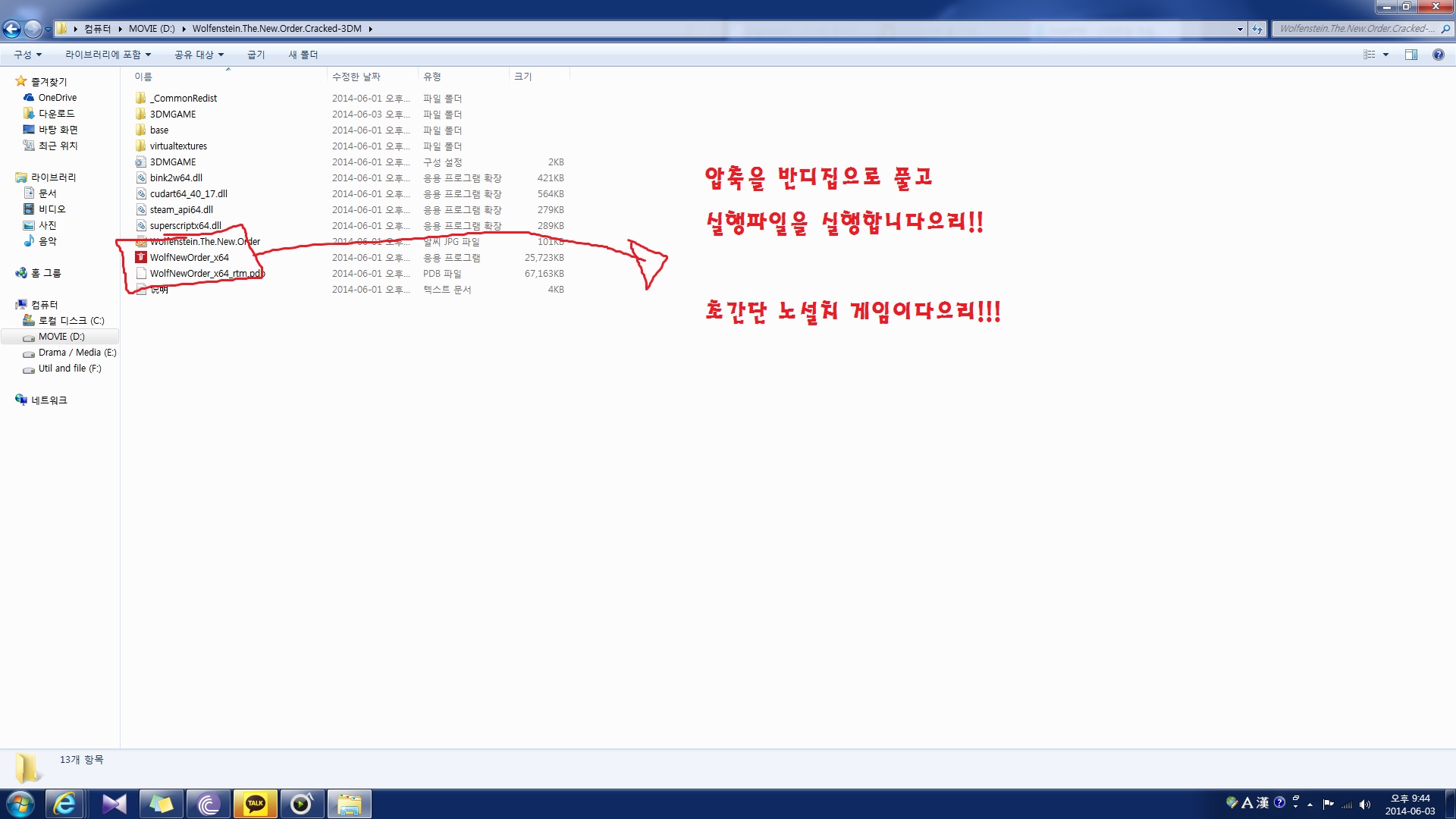Screen dimensions: 1456x819
Task: Select Wolfenstein.The.New.Order JPG file
Action: [x=205, y=242]
